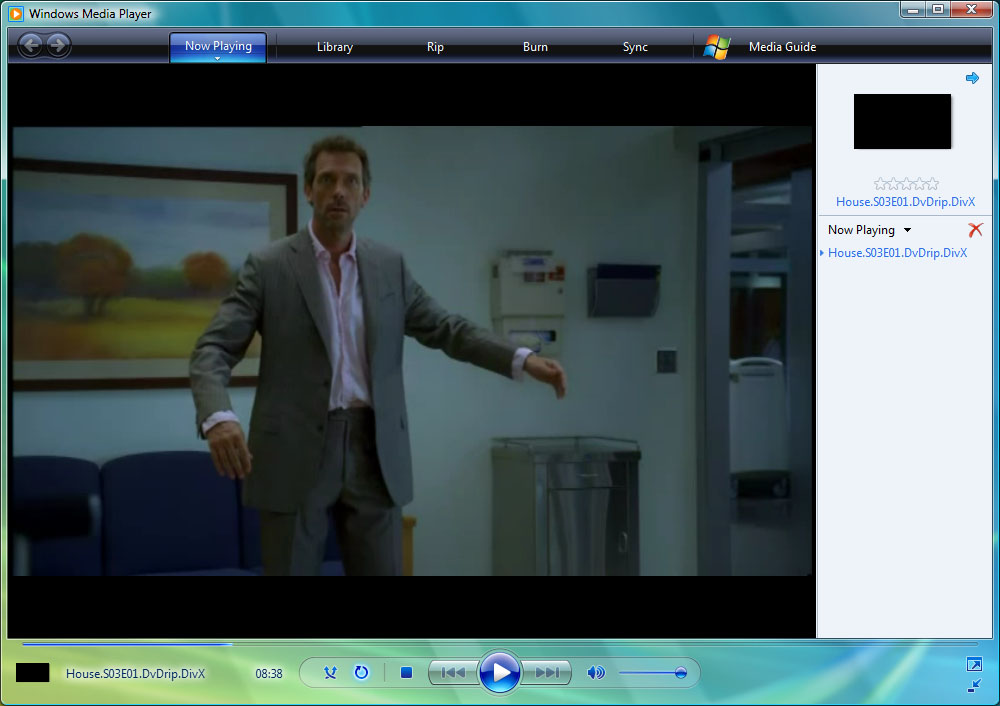Switch to the Rip tab
Viewport: 1000px width, 706px height.
(x=435, y=47)
